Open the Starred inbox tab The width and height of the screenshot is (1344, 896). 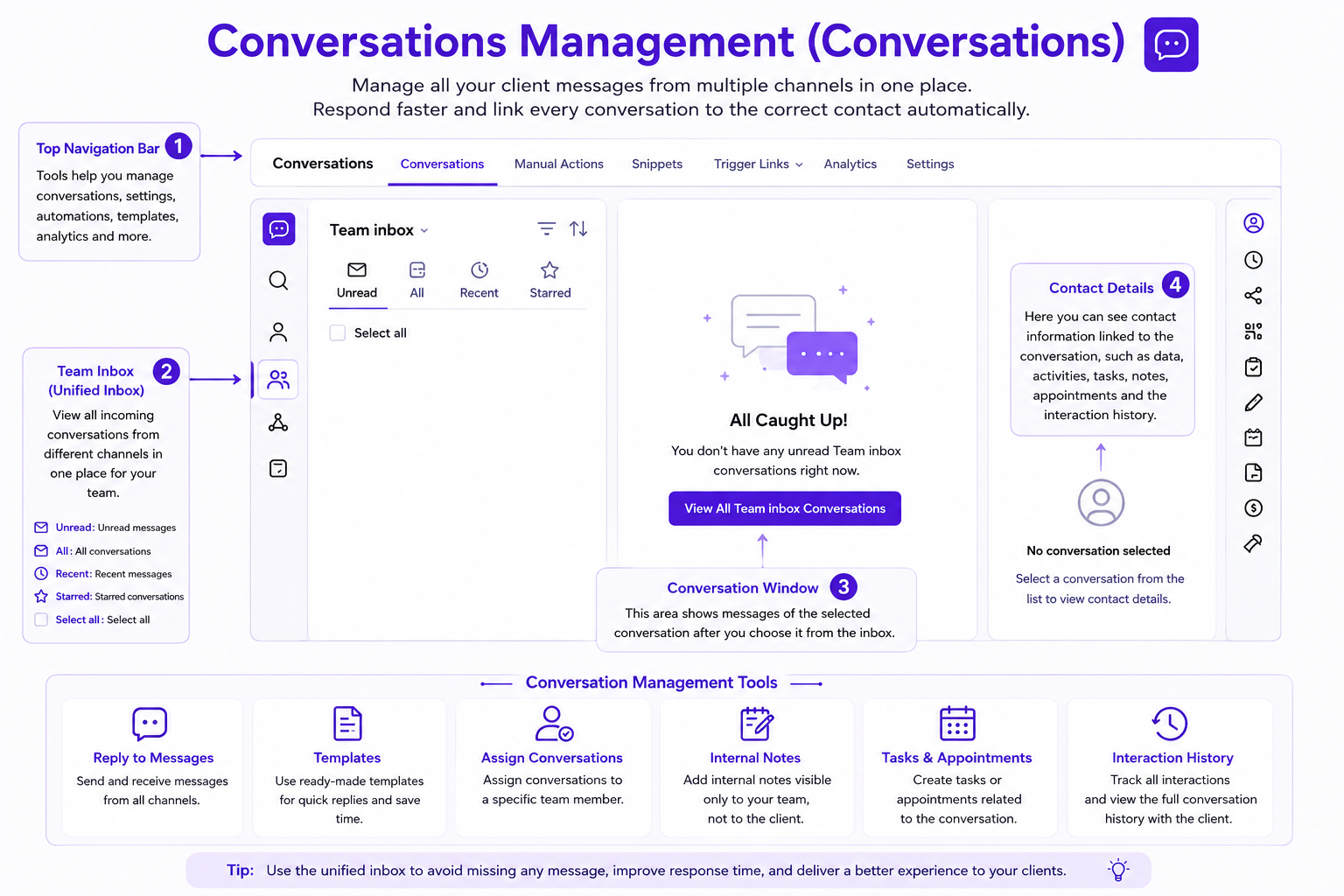[x=549, y=280]
